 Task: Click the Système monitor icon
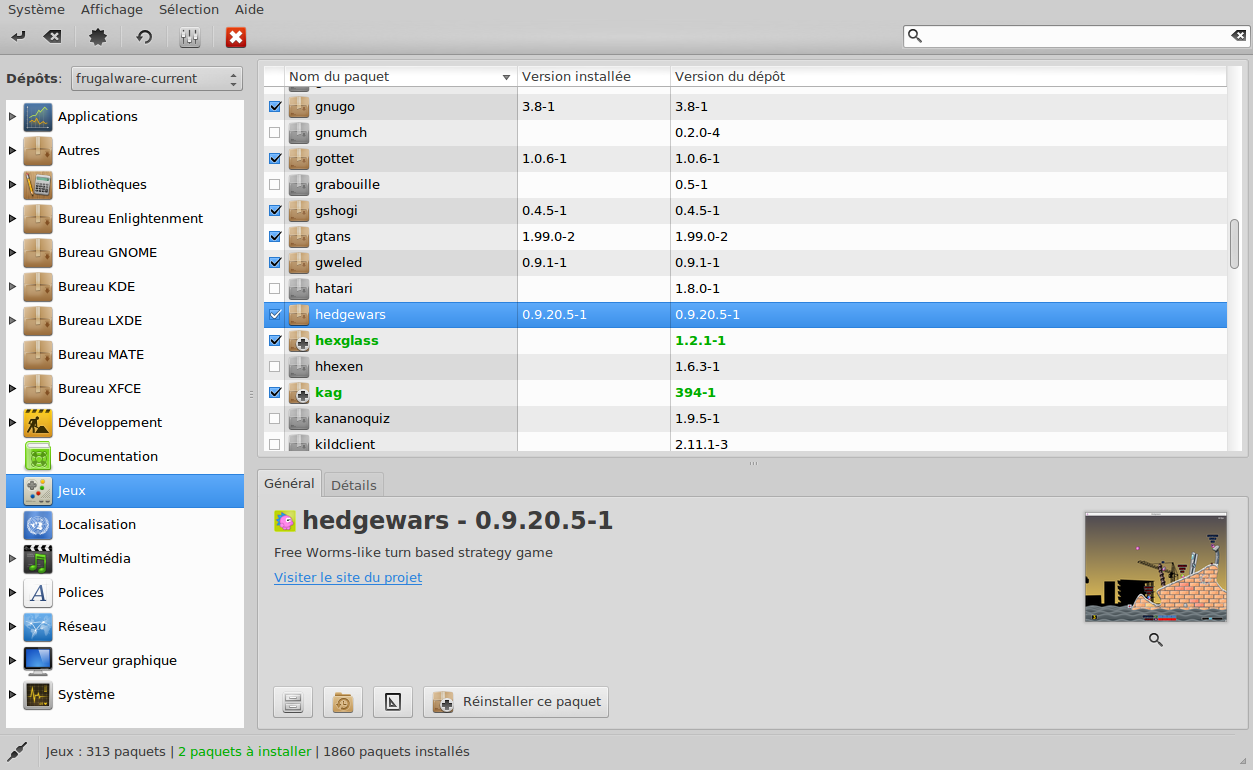pyautogui.click(x=38, y=695)
